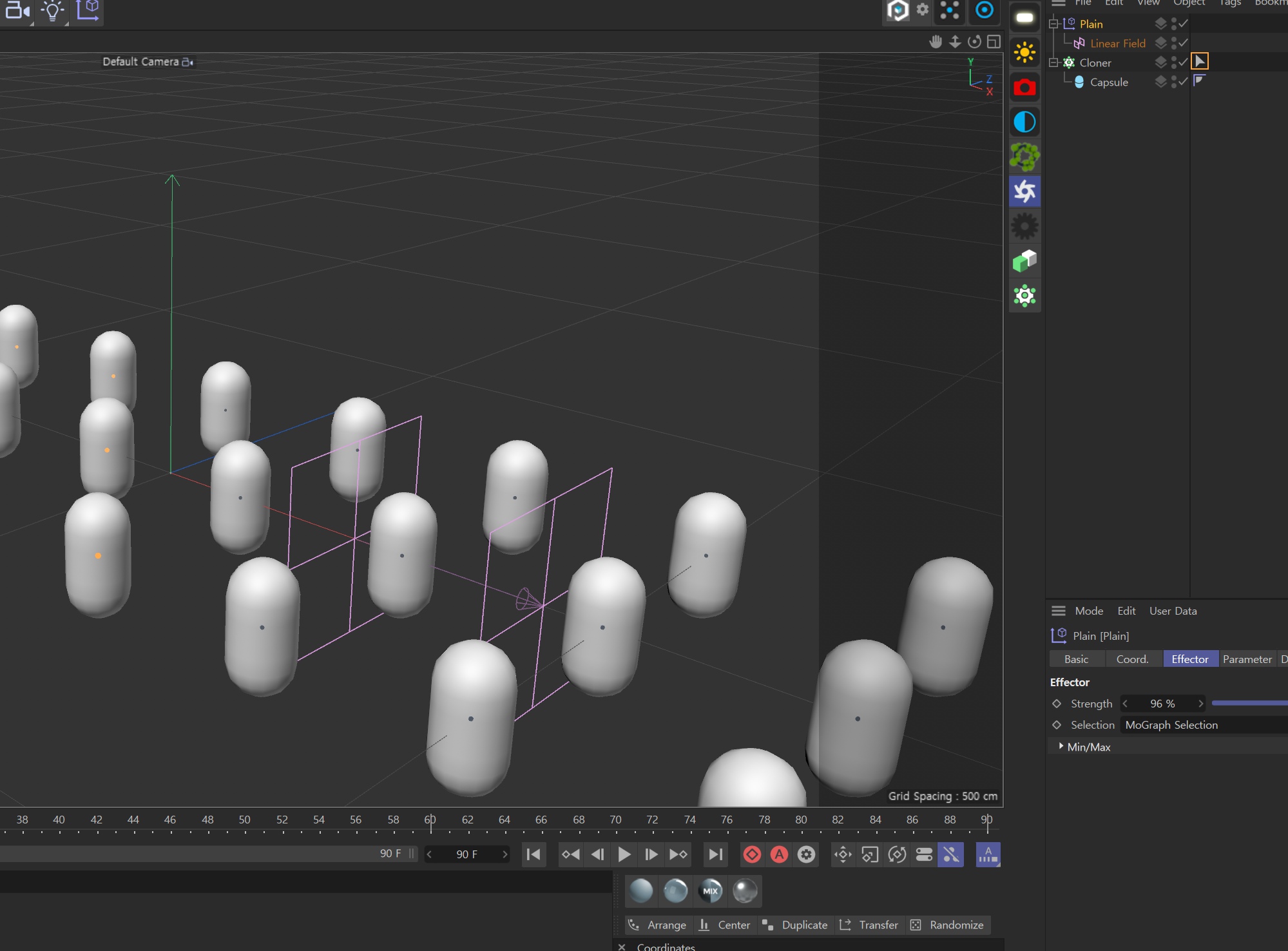
Task: Click the selection tag on Cloner row
Action: coord(1199,62)
